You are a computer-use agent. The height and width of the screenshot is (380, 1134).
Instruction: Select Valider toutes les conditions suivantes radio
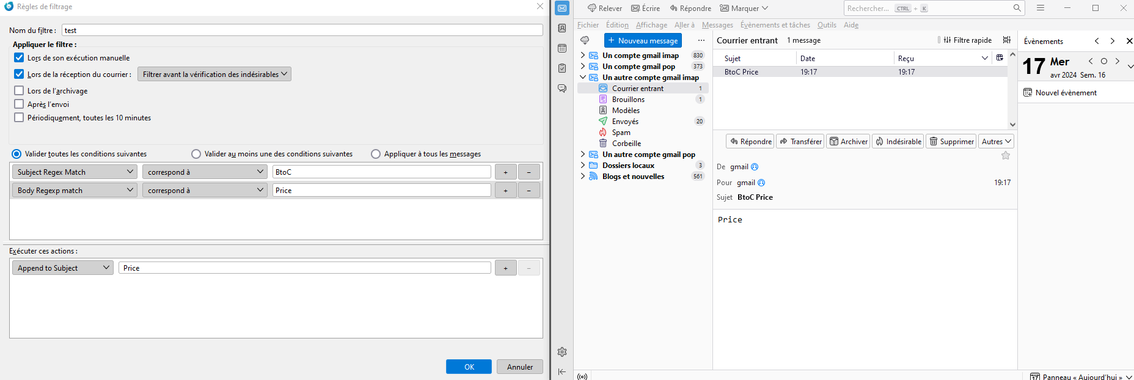pyautogui.click(x=17, y=153)
